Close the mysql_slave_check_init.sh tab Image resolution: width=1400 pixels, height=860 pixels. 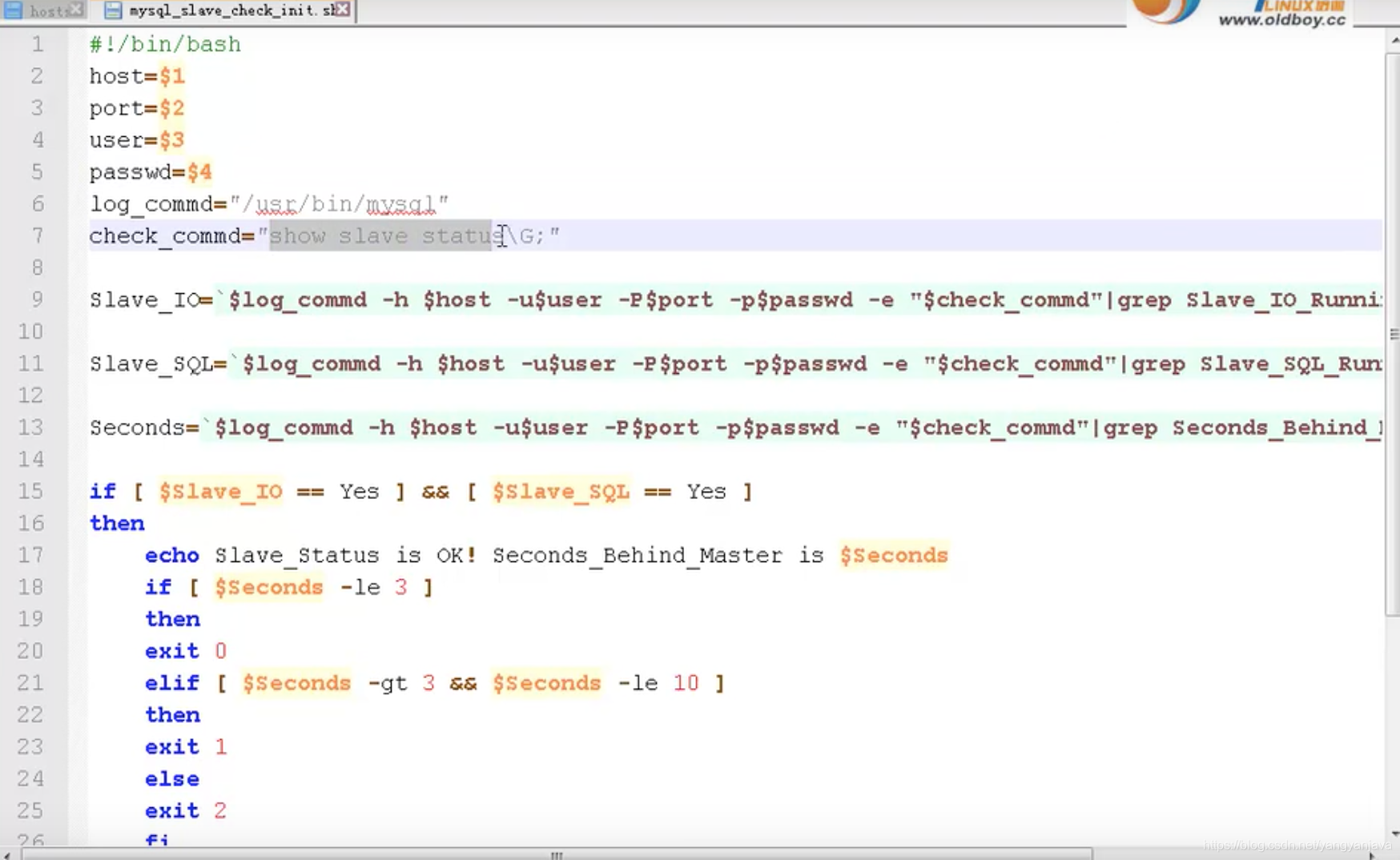[343, 10]
